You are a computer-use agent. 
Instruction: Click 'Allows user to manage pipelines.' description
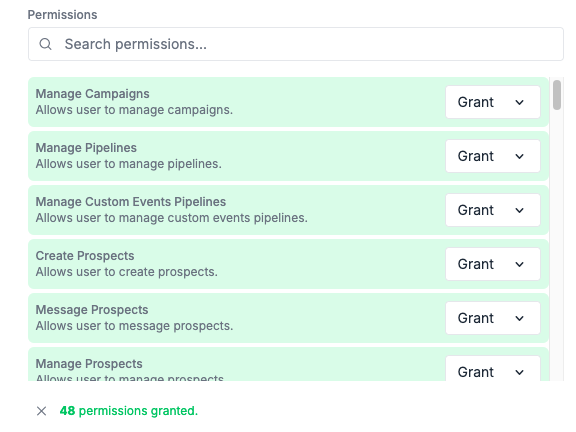click(x=129, y=164)
